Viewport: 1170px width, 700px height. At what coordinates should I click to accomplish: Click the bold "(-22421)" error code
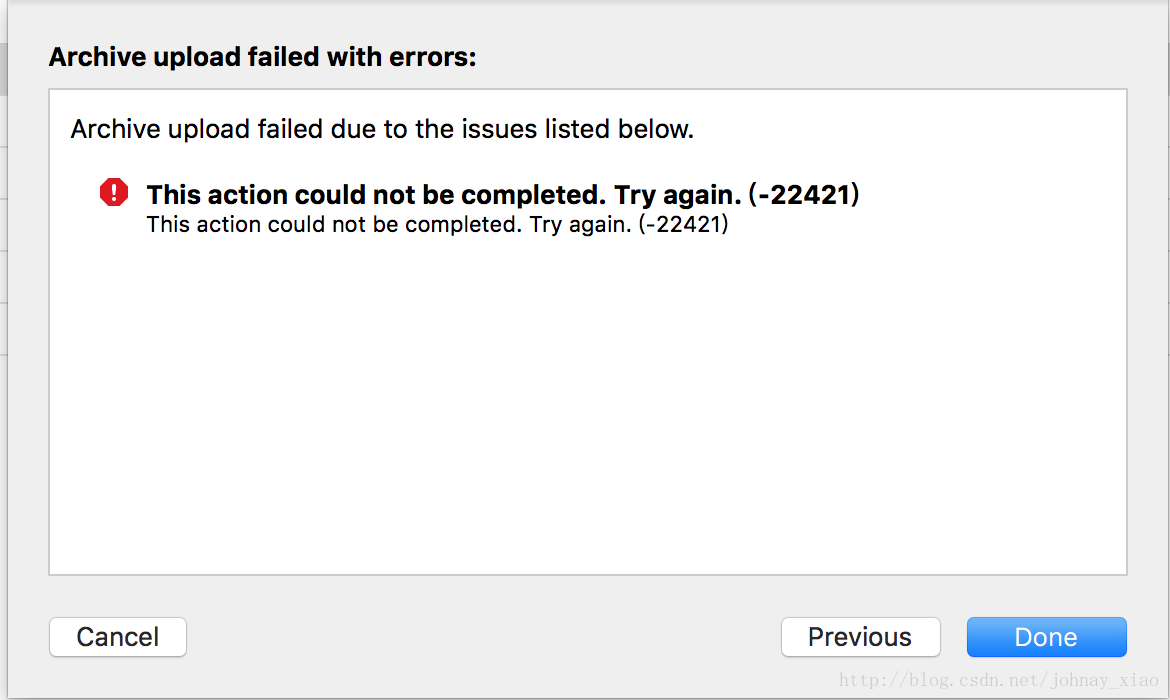(804, 195)
